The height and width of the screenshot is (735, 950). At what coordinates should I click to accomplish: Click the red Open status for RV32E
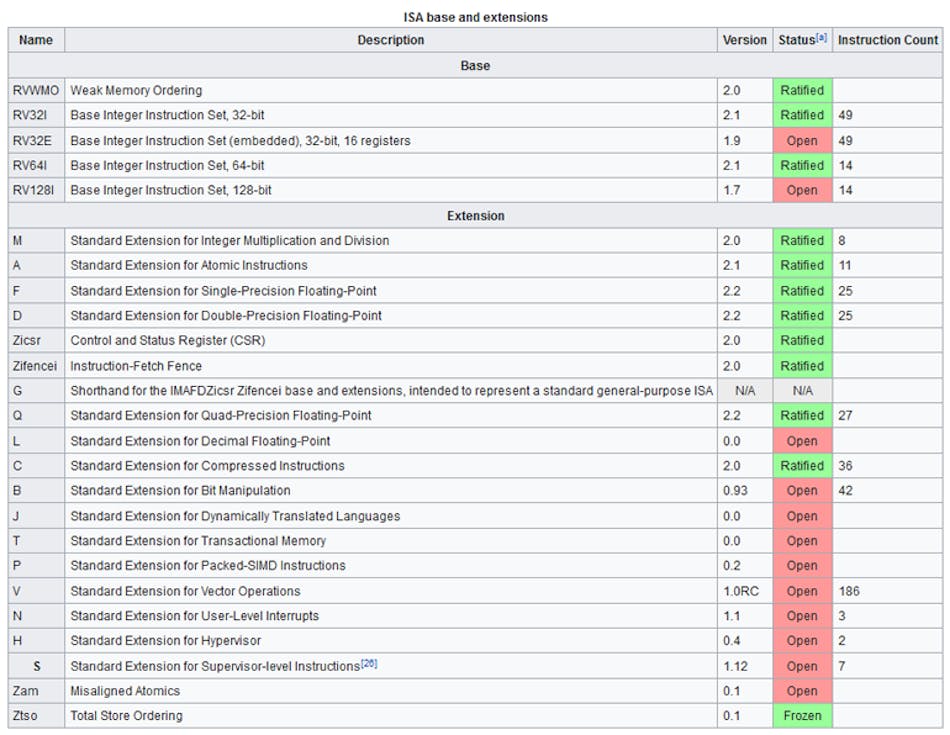tap(802, 140)
